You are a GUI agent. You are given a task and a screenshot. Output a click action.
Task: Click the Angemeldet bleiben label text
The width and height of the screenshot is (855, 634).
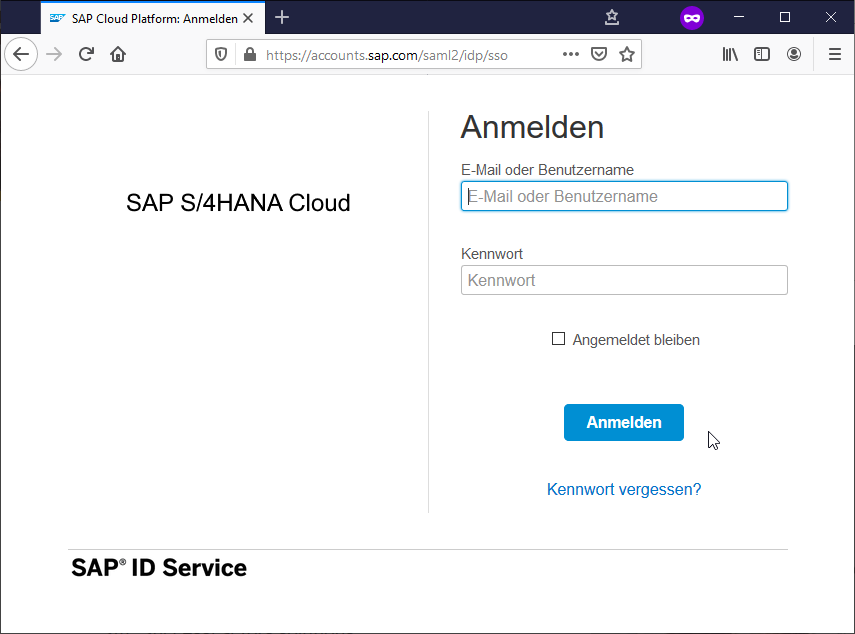[636, 340]
